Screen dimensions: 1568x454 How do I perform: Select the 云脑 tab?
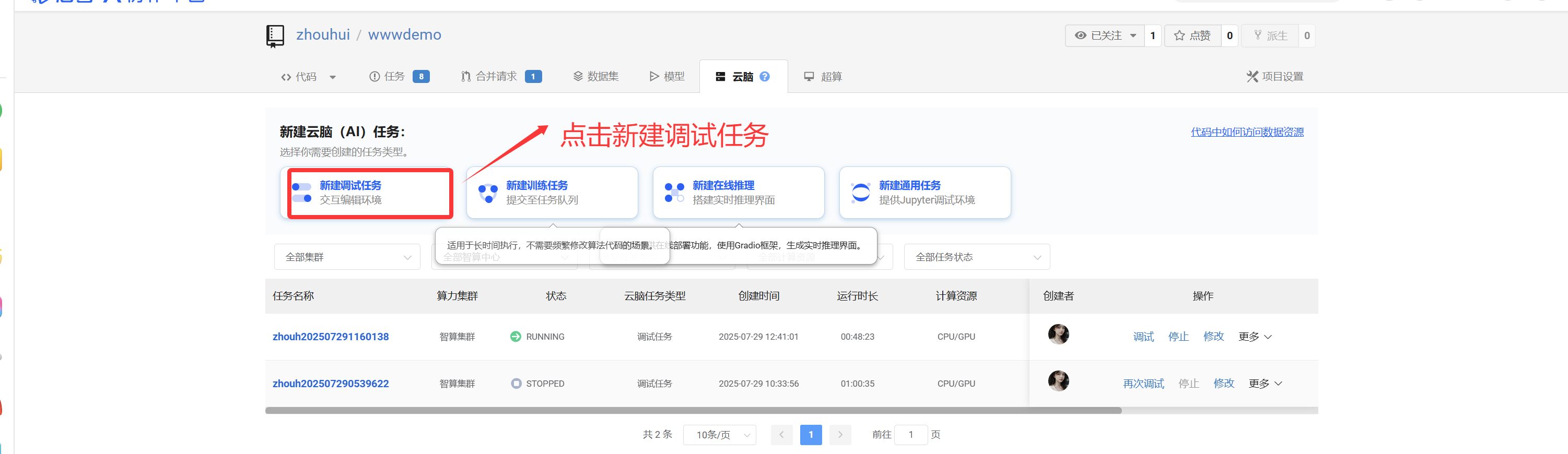(743, 77)
